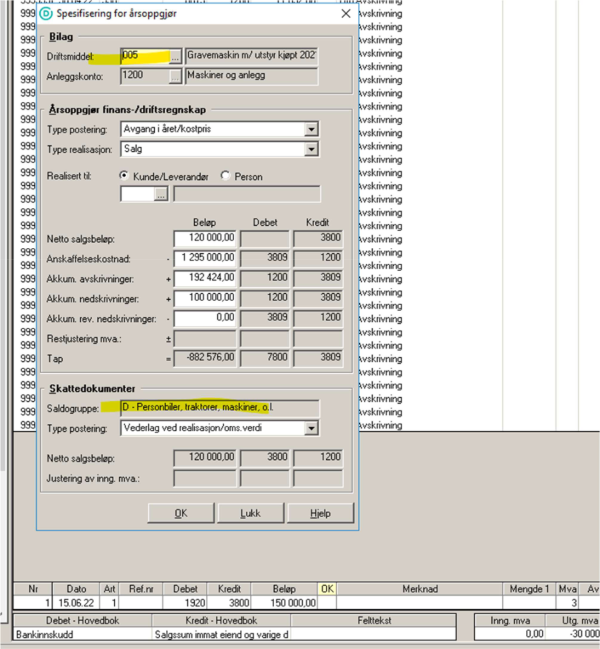The image size is (600, 649).
Task: Click the Mengde 1 column header
Action: (529, 589)
